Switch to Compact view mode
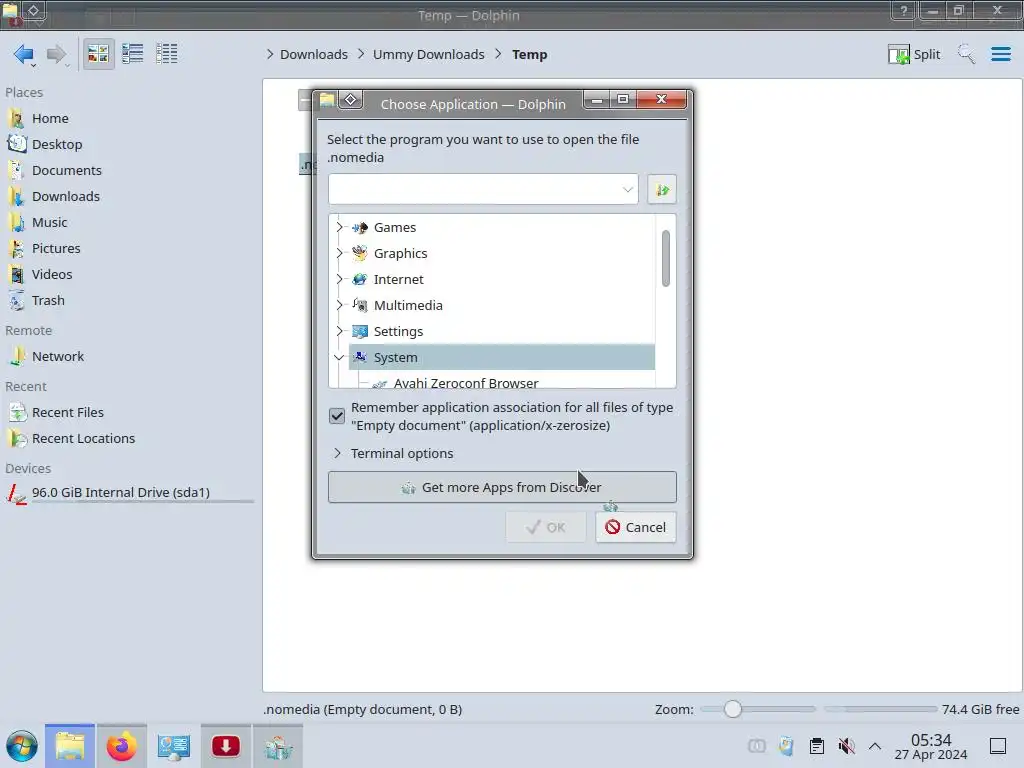This screenshot has width=1024, height=768. 133,54
